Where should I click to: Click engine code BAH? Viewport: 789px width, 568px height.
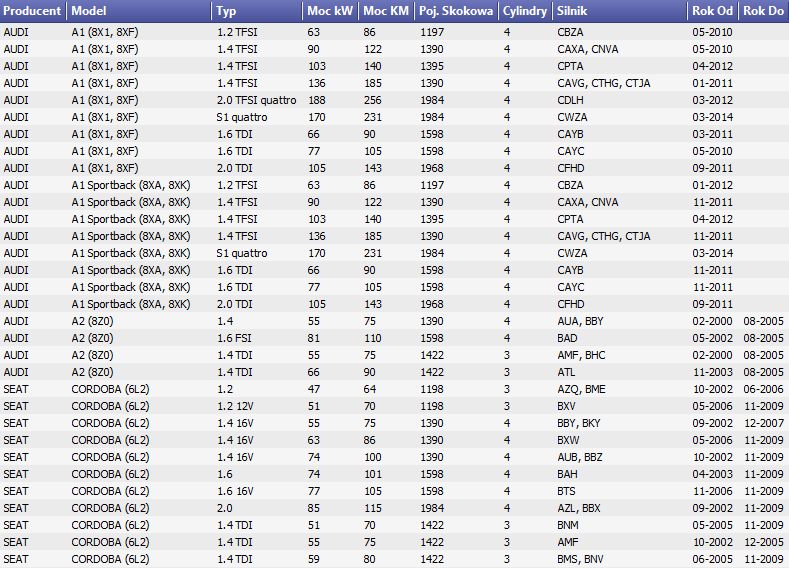[x=567, y=474]
